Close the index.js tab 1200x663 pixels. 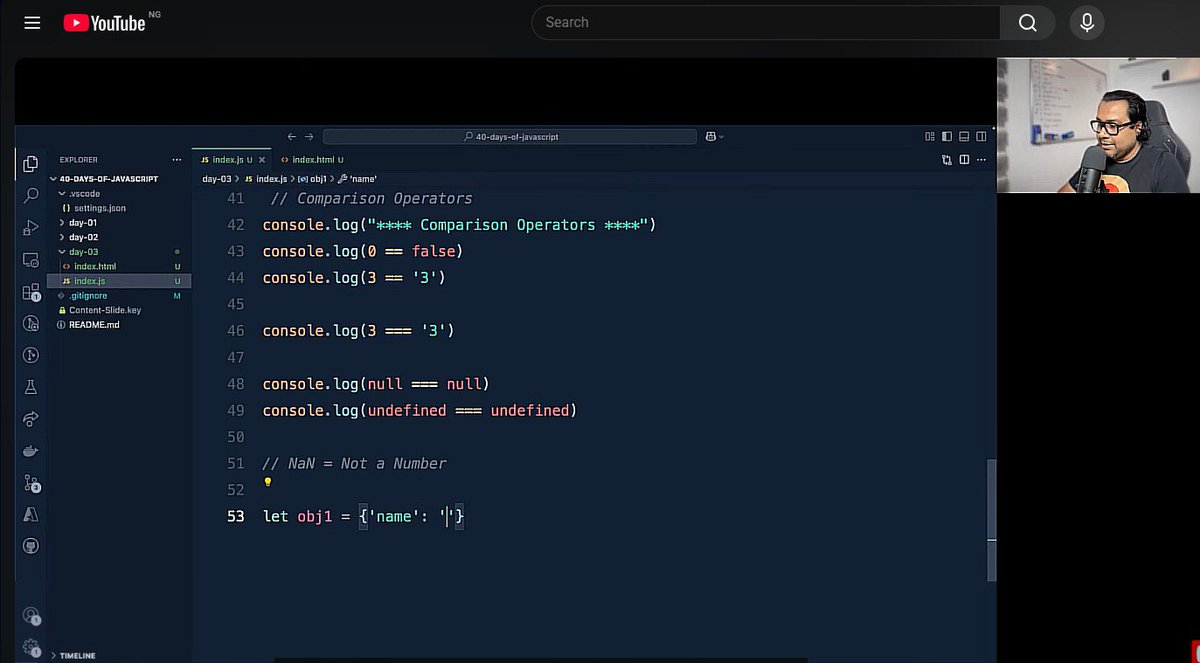(263, 159)
